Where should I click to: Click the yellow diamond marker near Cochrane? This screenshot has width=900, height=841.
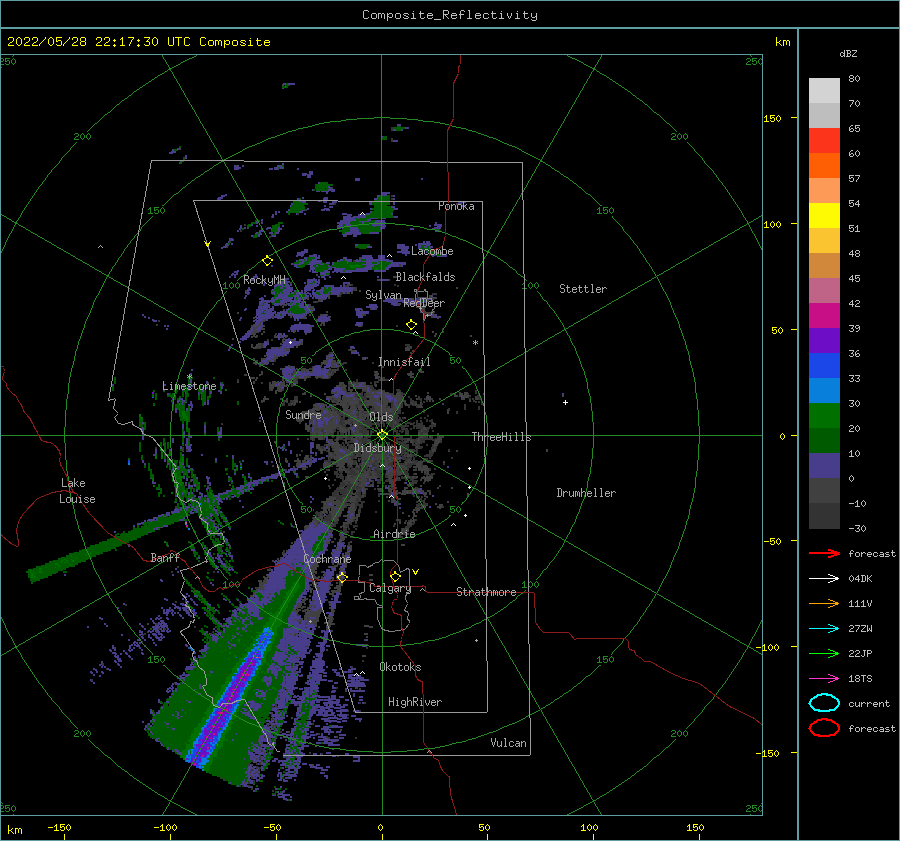[x=342, y=577]
